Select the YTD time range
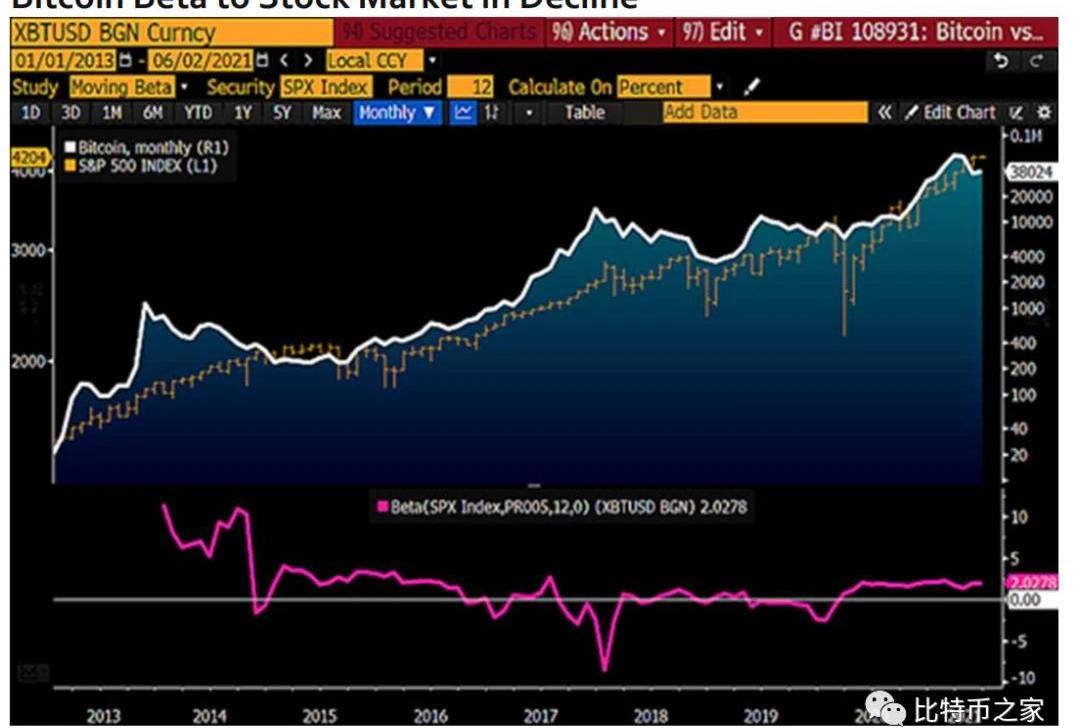 pyautogui.click(x=198, y=112)
